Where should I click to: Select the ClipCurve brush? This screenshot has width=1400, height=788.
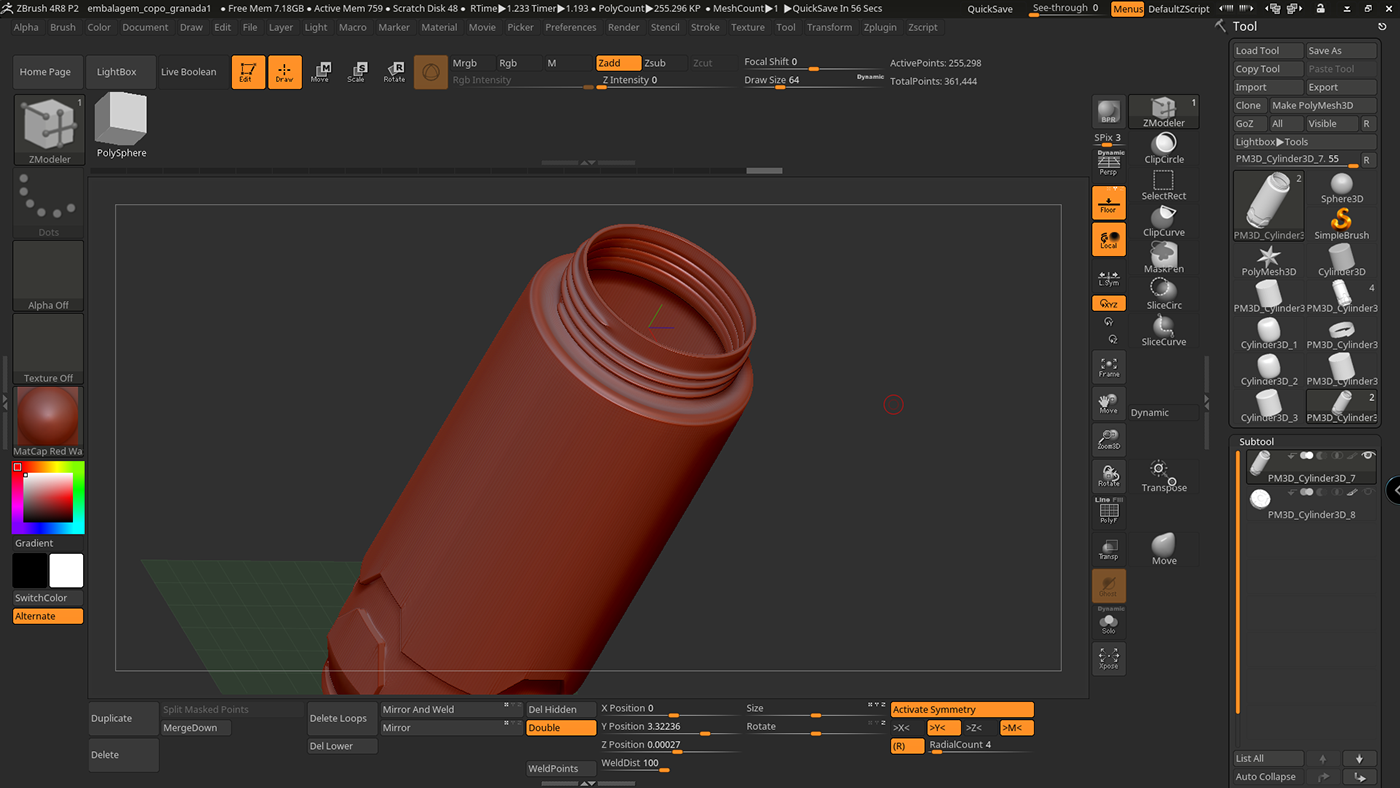[x=1163, y=222]
